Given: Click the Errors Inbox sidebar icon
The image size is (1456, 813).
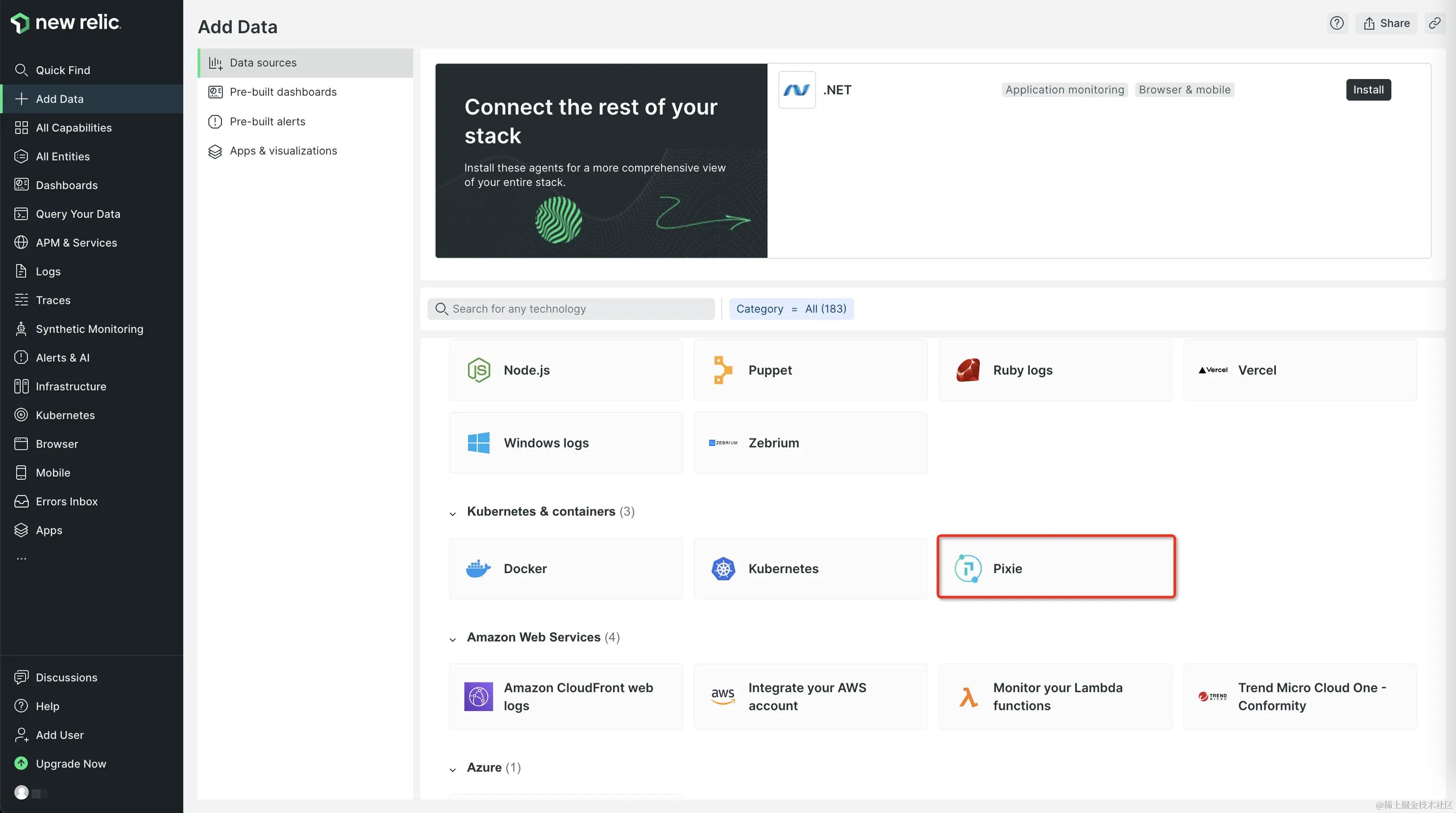Looking at the screenshot, I should (x=22, y=501).
